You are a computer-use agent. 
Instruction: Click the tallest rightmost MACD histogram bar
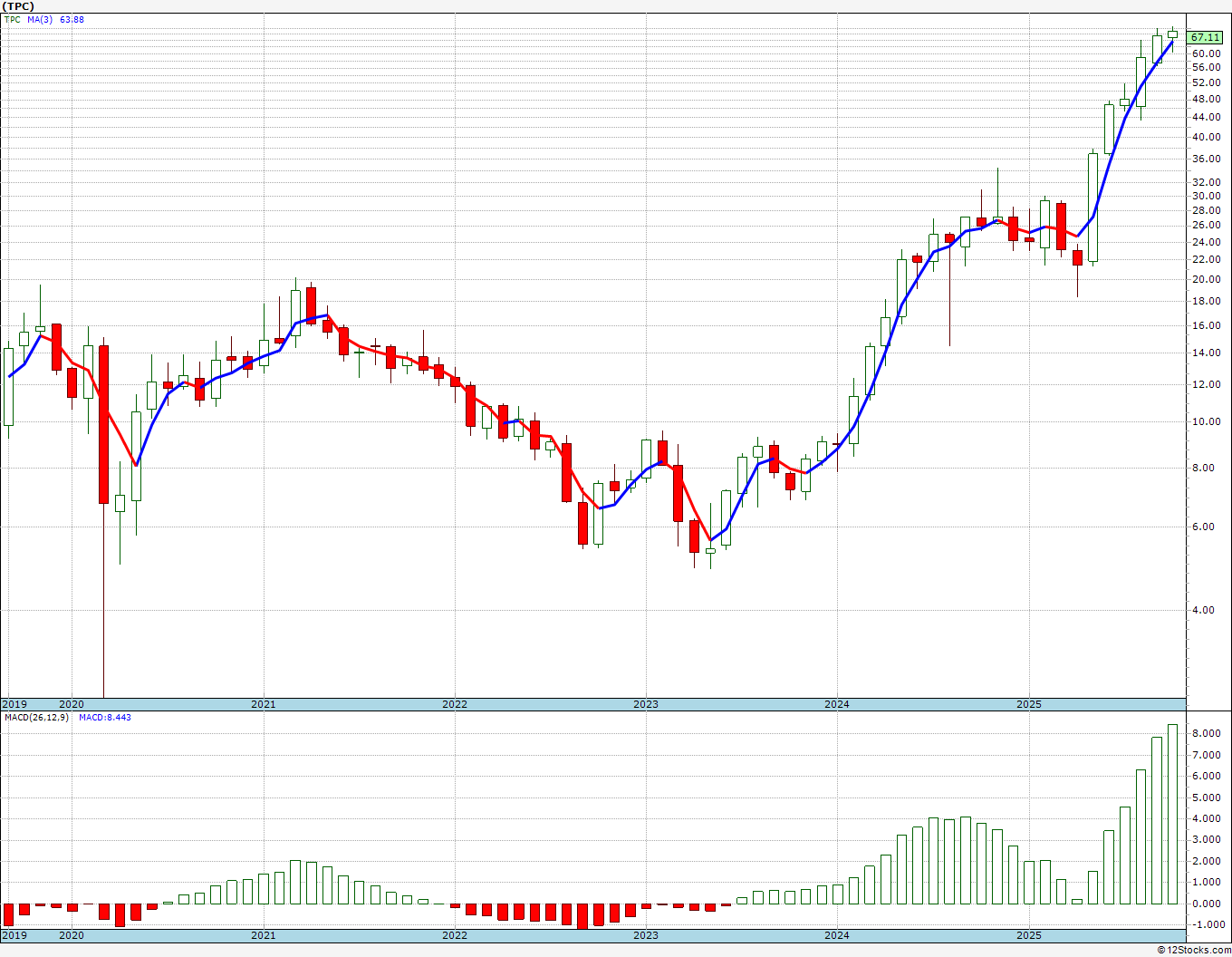1172,814
